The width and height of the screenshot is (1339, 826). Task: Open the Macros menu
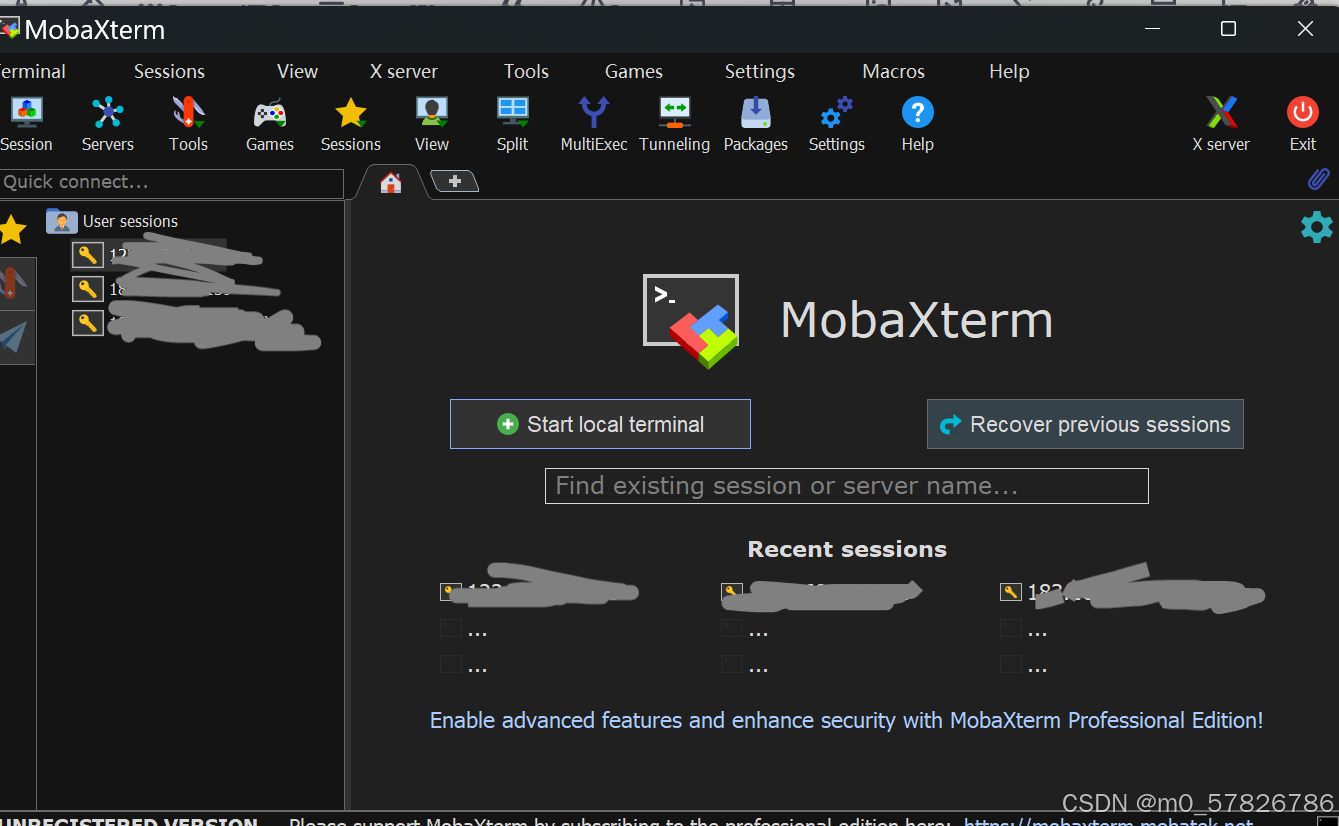[893, 71]
